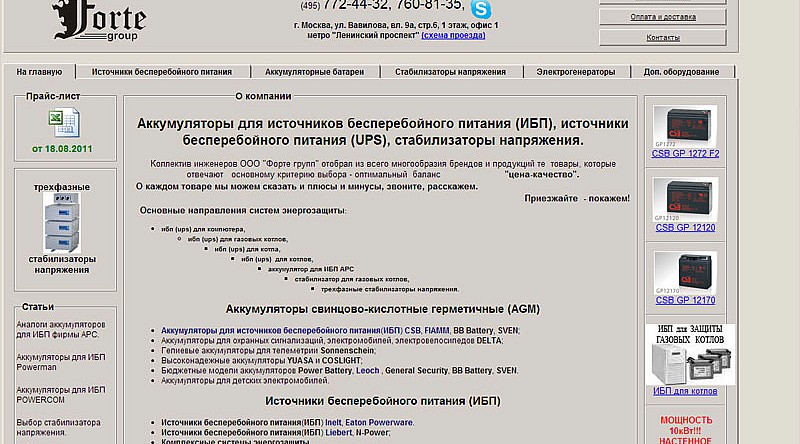Open the Доп. оборудование tab

tap(681, 72)
